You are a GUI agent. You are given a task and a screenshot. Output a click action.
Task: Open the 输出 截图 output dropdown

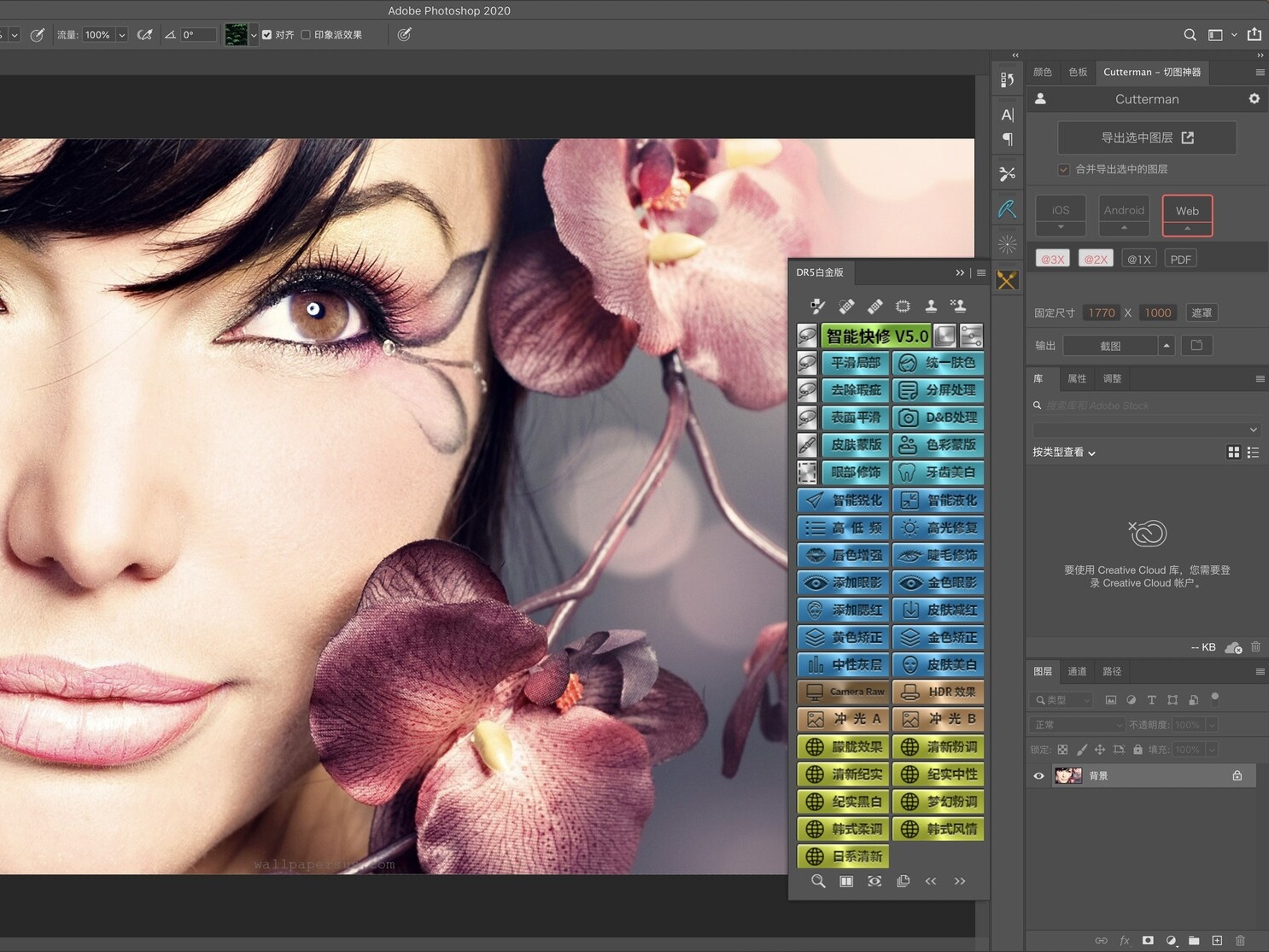[x=1167, y=345]
